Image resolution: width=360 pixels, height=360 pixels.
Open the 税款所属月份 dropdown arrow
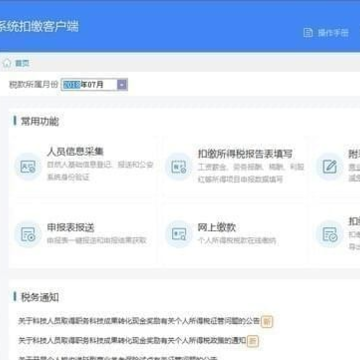122,85
